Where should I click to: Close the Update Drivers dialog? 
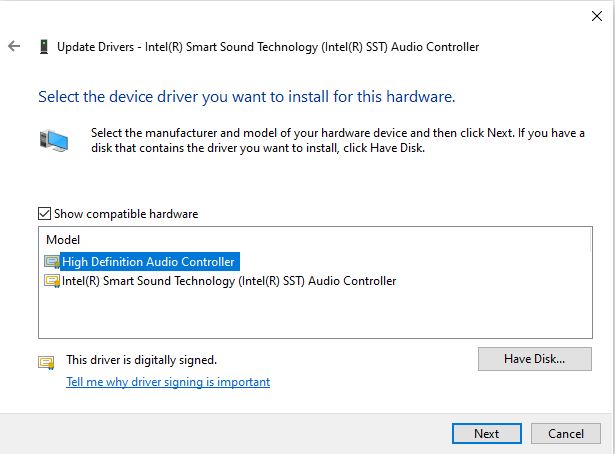597,16
